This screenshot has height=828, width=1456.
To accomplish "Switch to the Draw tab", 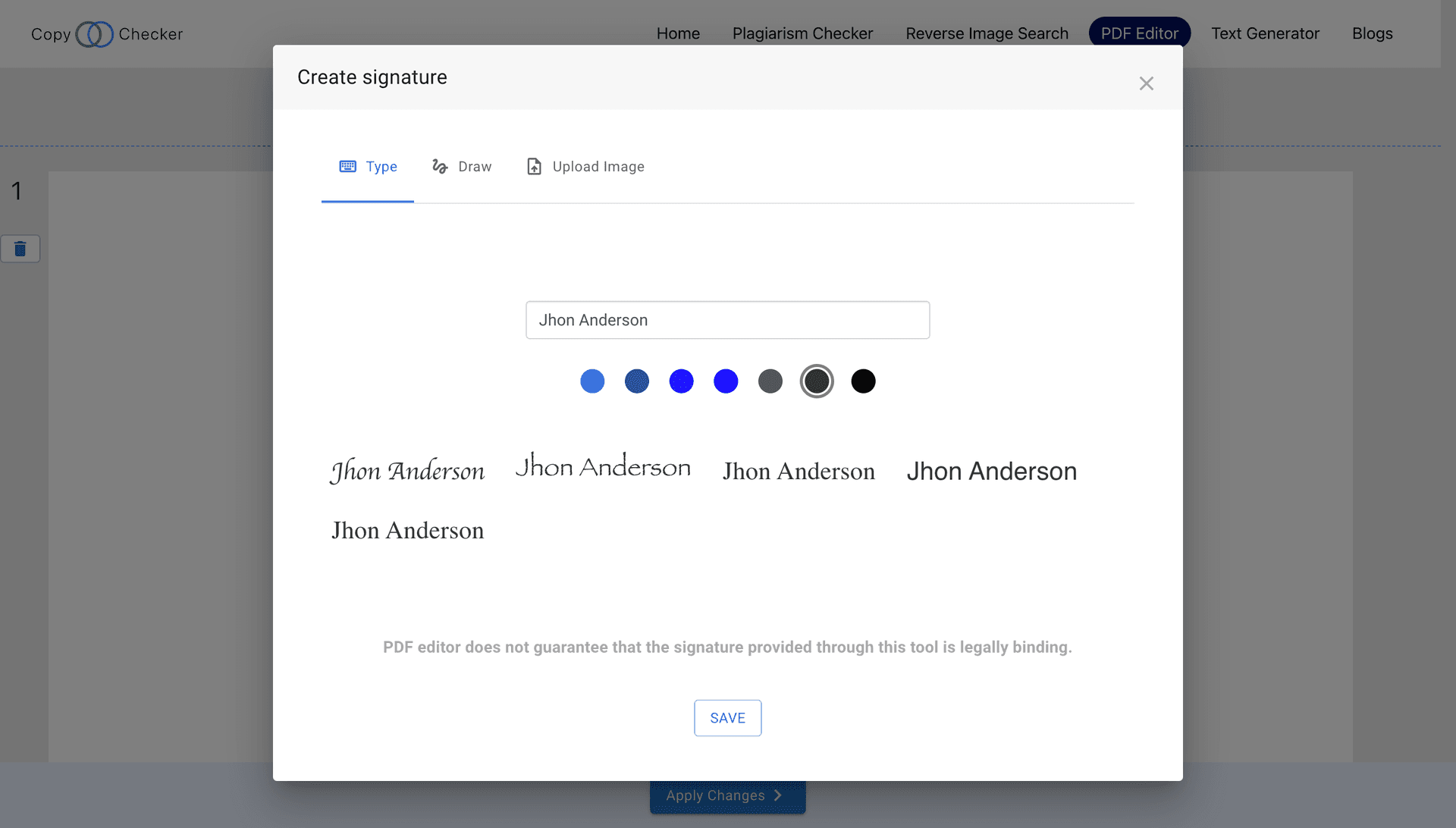I will (x=462, y=166).
